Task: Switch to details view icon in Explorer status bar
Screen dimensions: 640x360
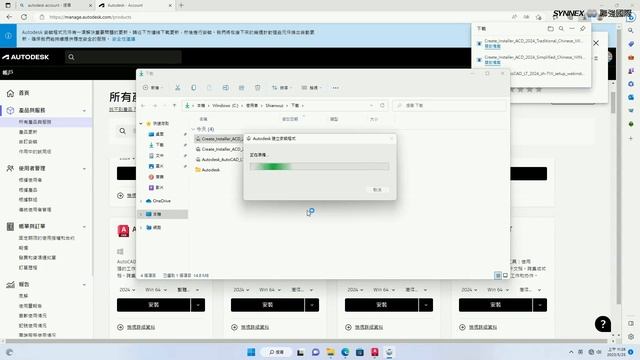Action: tap(498, 276)
